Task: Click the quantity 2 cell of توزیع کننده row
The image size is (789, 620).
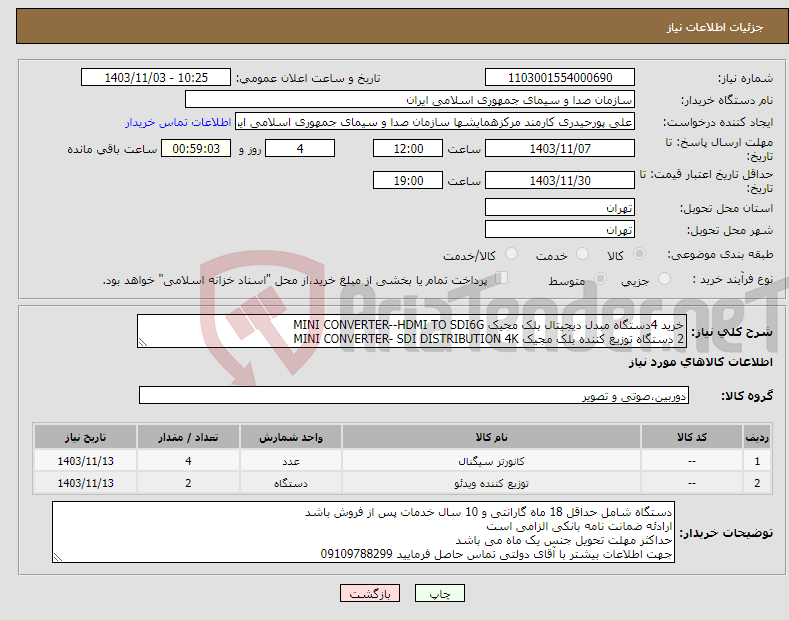Action: [x=188, y=483]
